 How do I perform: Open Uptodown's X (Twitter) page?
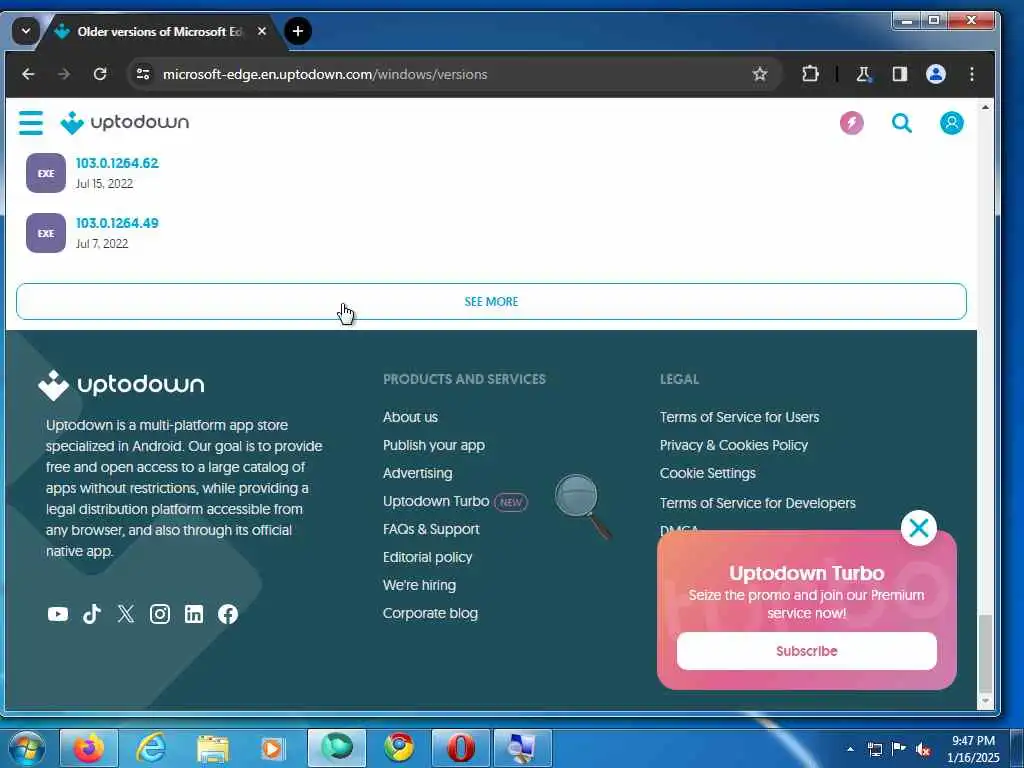point(126,614)
